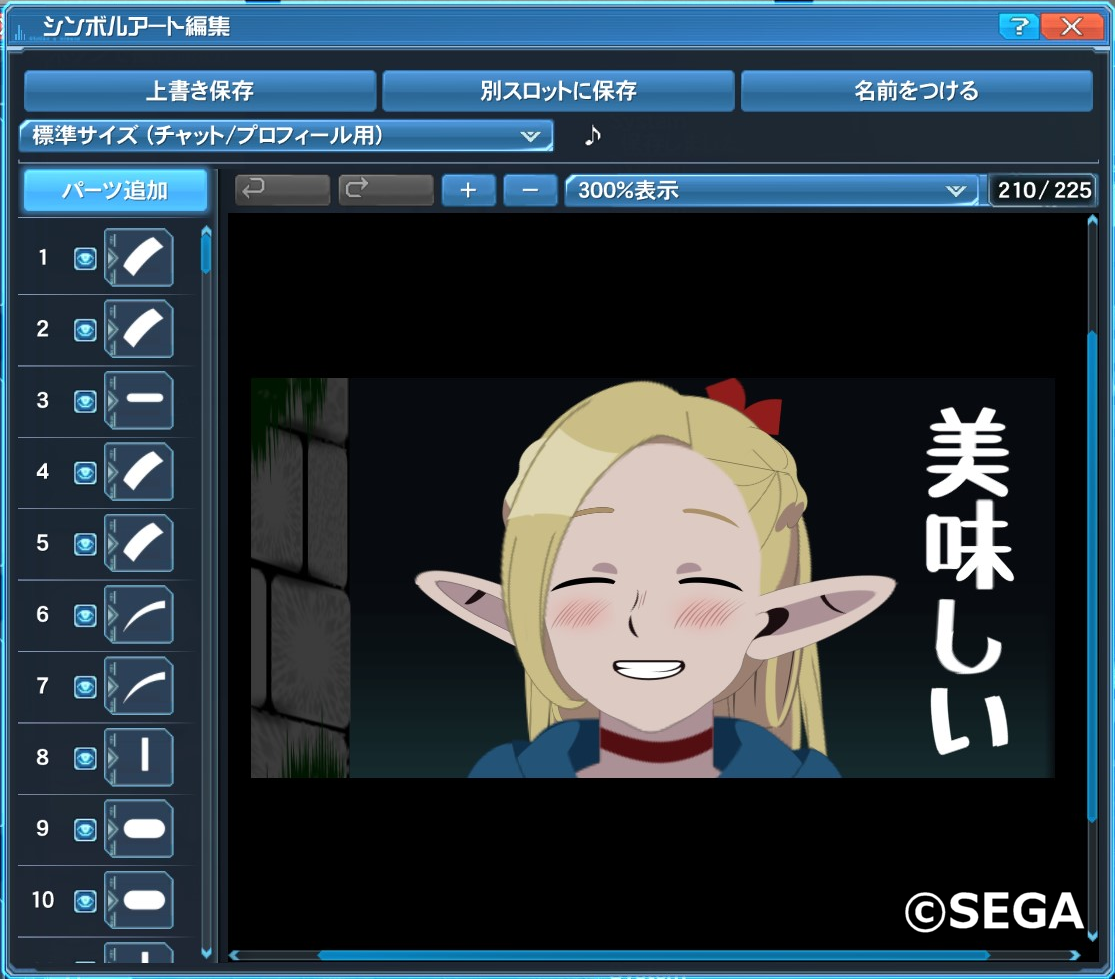
Task: Open the 標準サイズ size dropdown
Action: pyautogui.click(x=286, y=135)
